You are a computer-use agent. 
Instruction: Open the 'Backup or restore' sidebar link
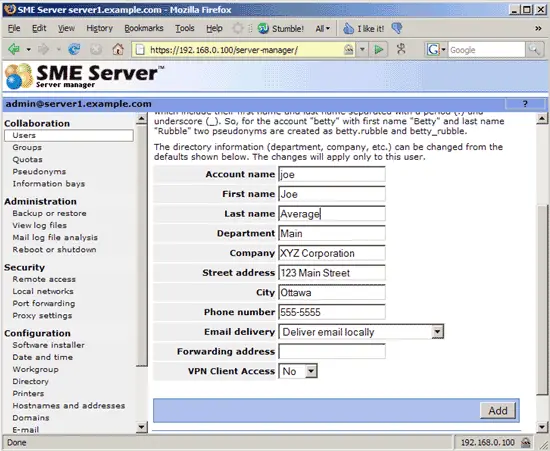tap(49, 213)
